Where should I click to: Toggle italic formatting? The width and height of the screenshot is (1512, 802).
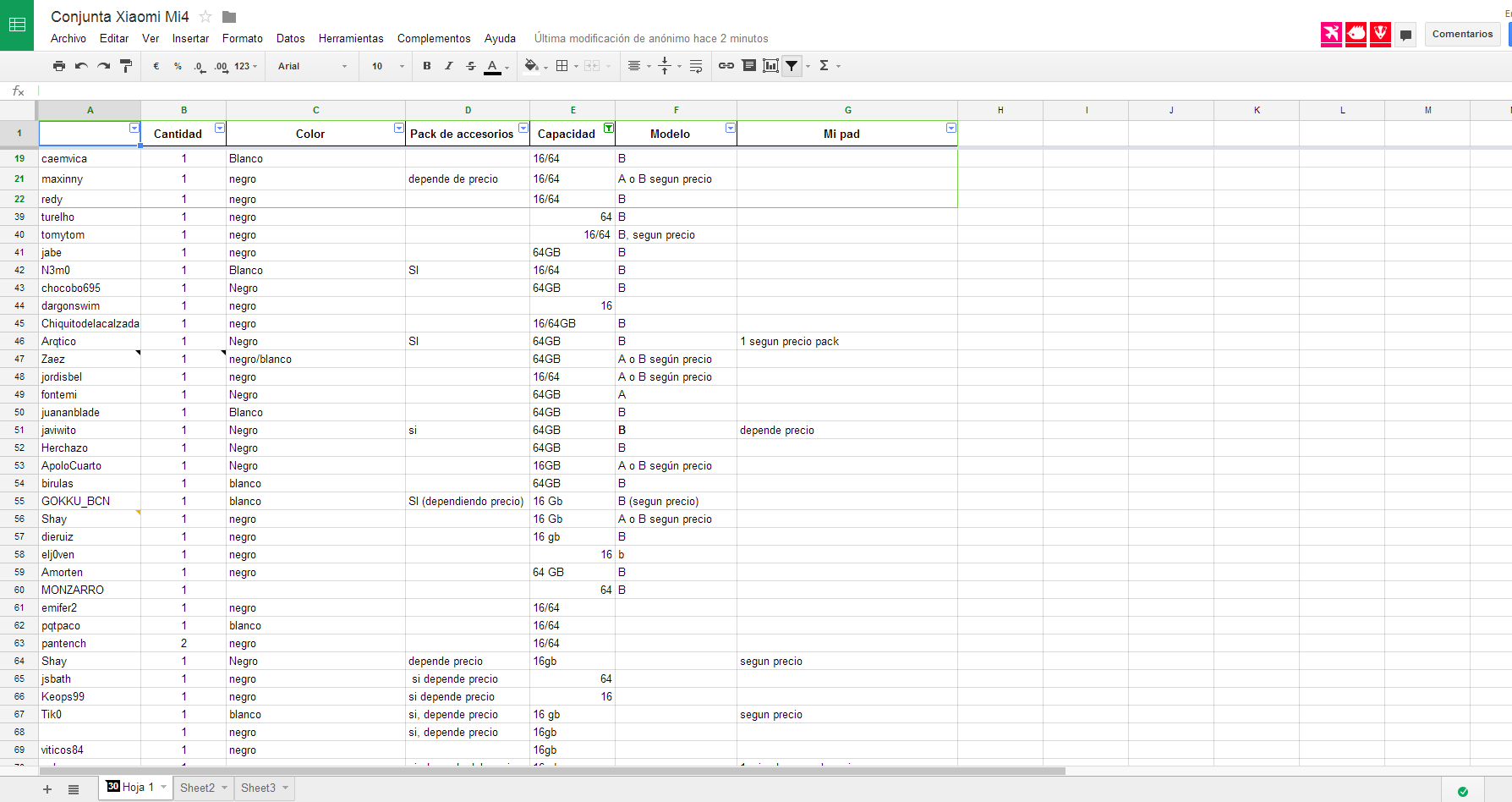449,66
